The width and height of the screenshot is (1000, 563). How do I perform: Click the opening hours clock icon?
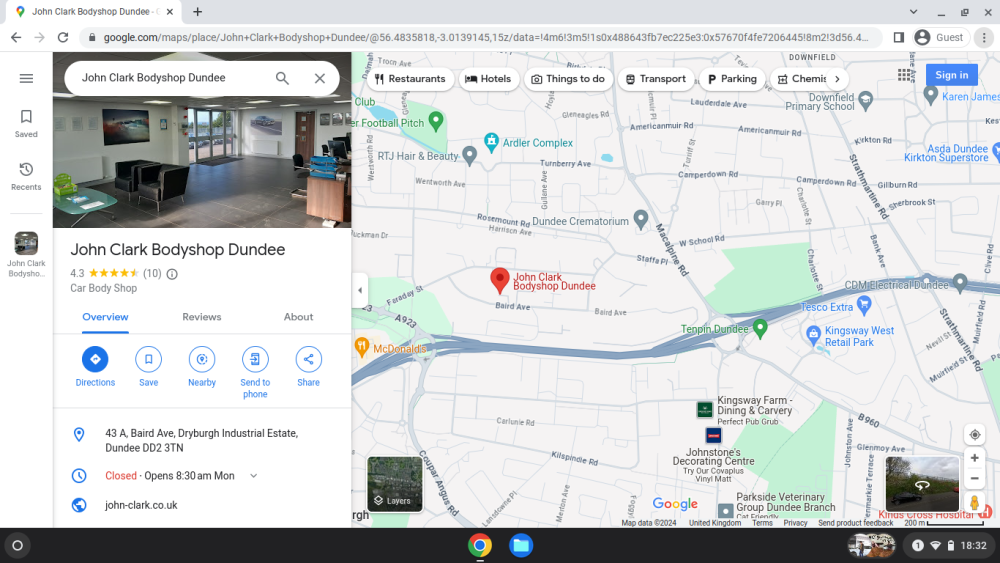pos(79,476)
